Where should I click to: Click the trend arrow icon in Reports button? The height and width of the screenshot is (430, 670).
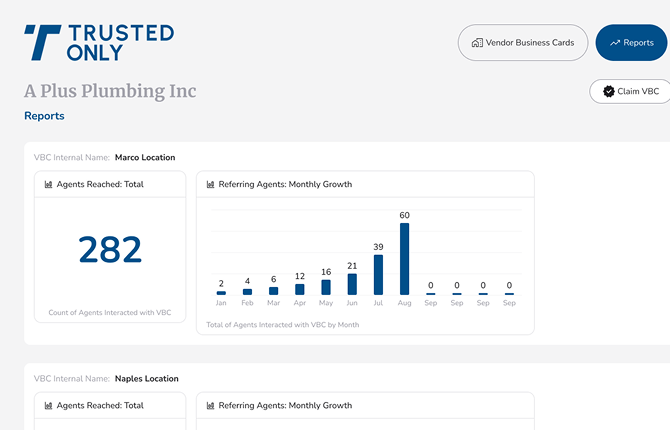click(x=613, y=43)
